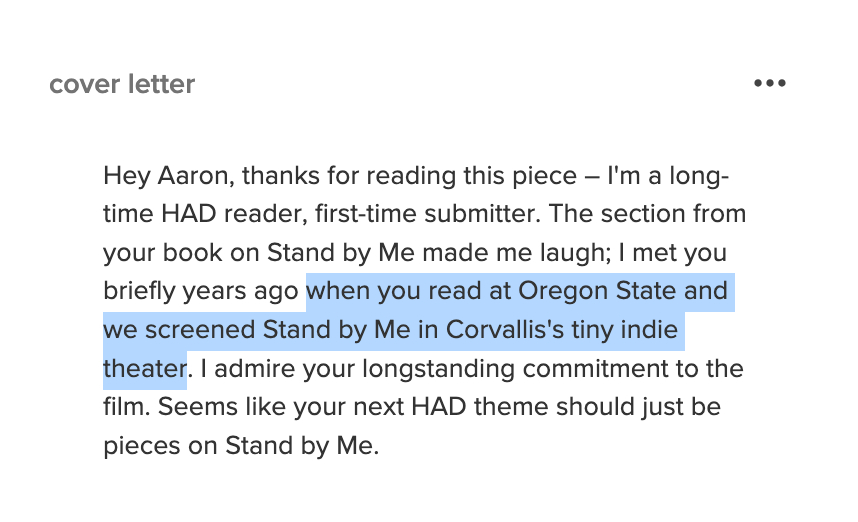
Task: Click the highlighted word 'Corvallis's'
Action: (x=515, y=329)
